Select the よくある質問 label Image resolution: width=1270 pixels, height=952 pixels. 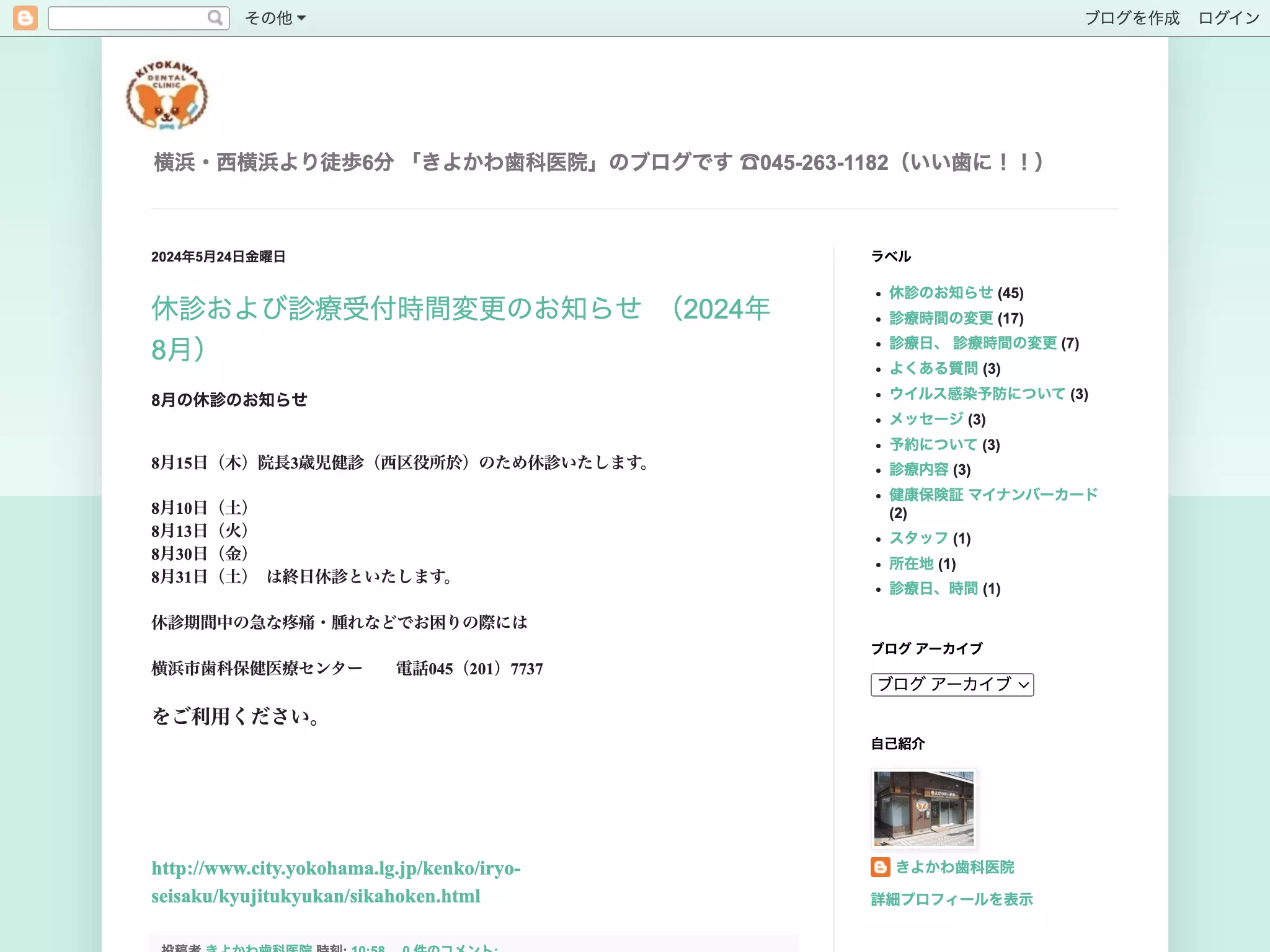[933, 368]
